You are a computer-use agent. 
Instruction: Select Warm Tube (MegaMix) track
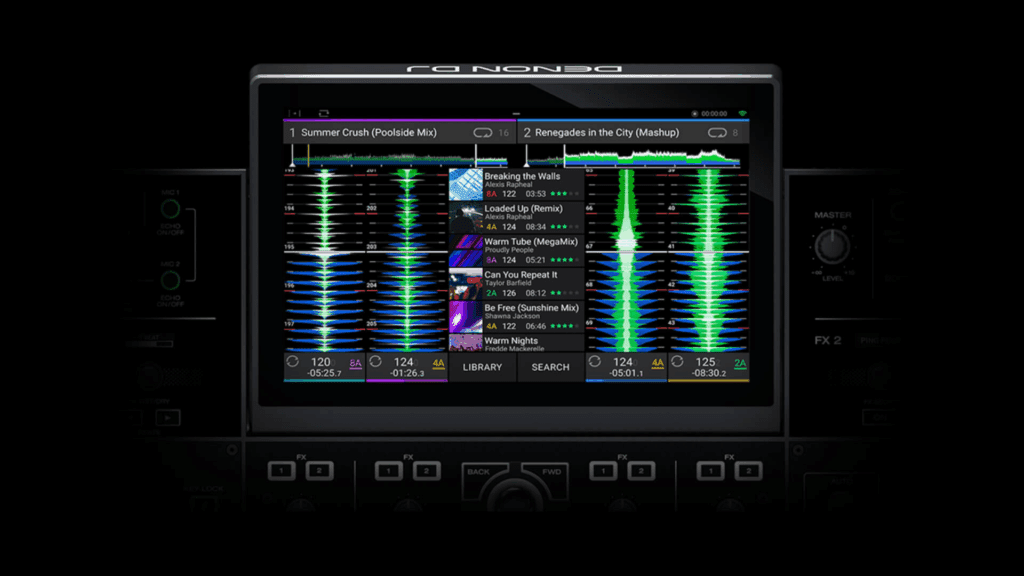516,251
